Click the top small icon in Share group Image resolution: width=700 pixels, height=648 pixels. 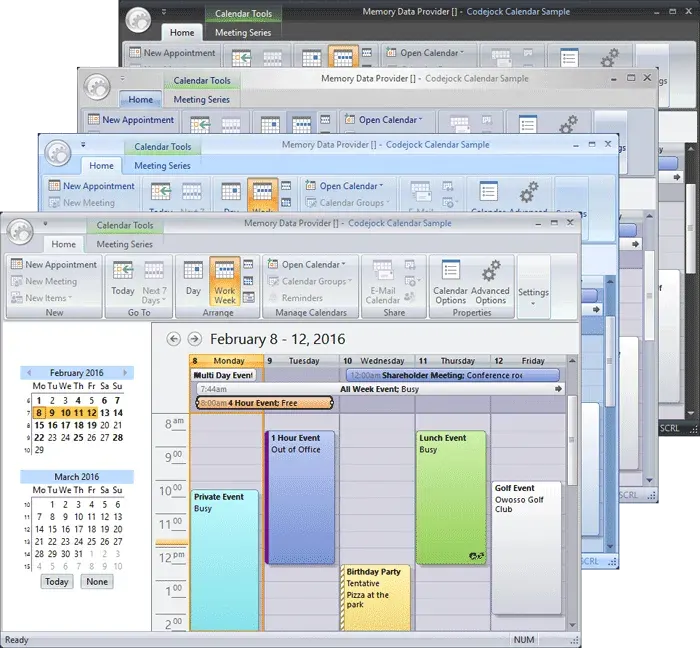pos(409,265)
